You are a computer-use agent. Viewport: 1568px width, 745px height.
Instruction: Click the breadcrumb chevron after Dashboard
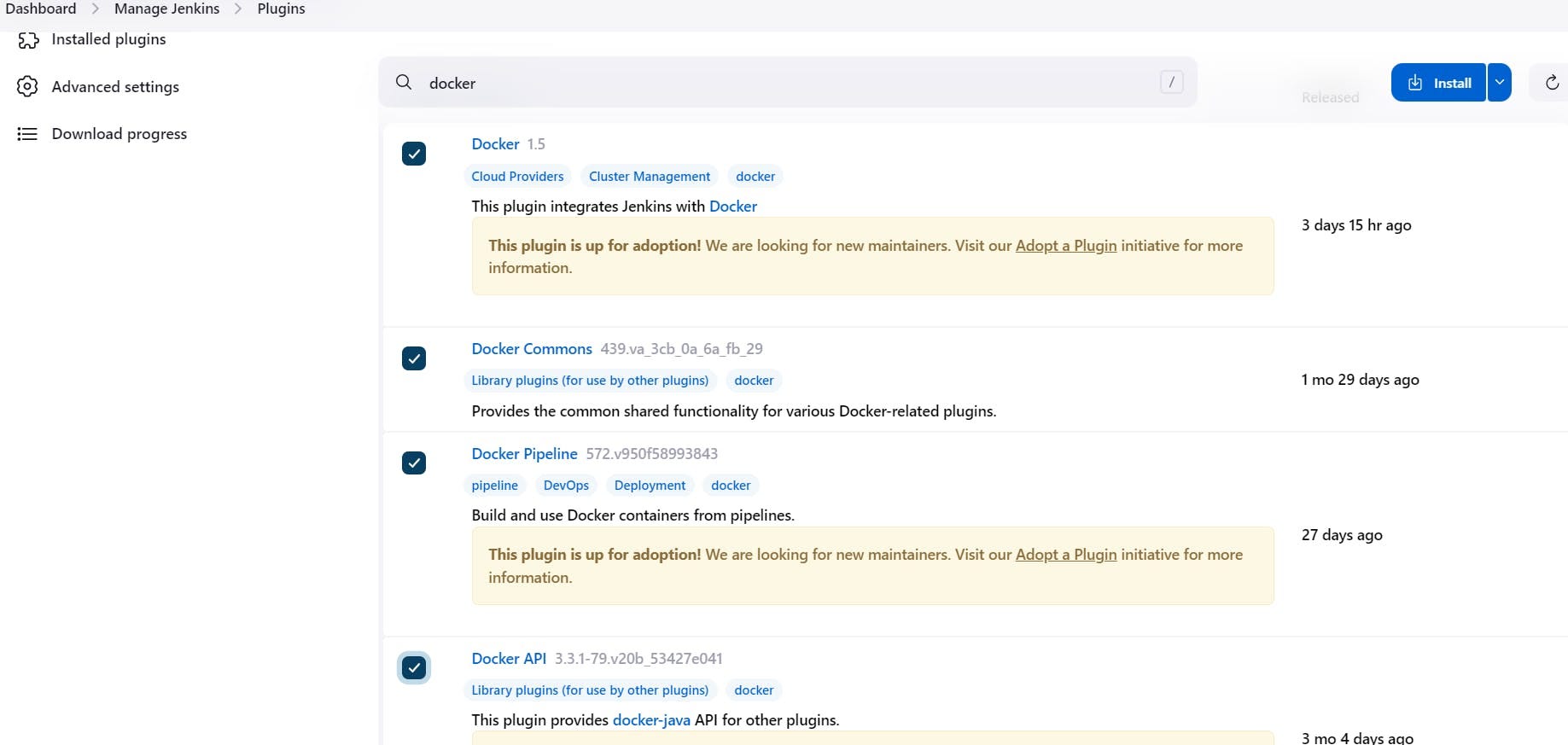96,9
